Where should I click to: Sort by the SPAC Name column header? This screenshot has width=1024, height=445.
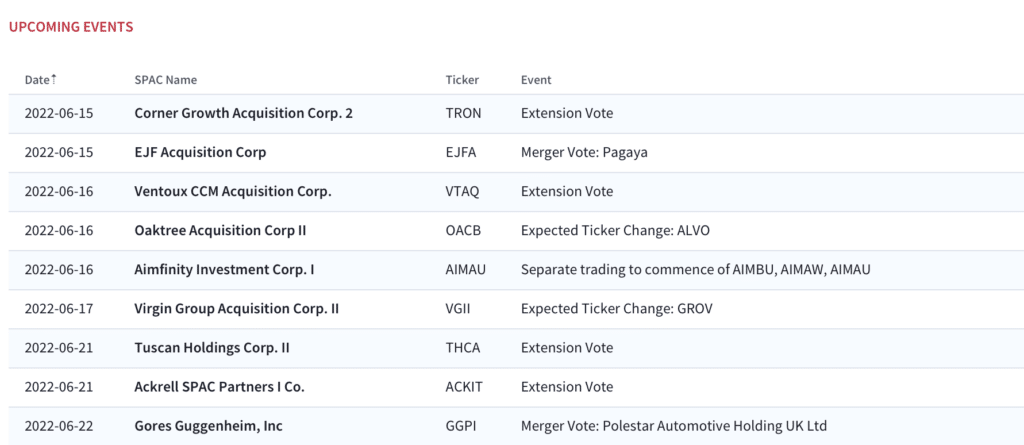[165, 80]
